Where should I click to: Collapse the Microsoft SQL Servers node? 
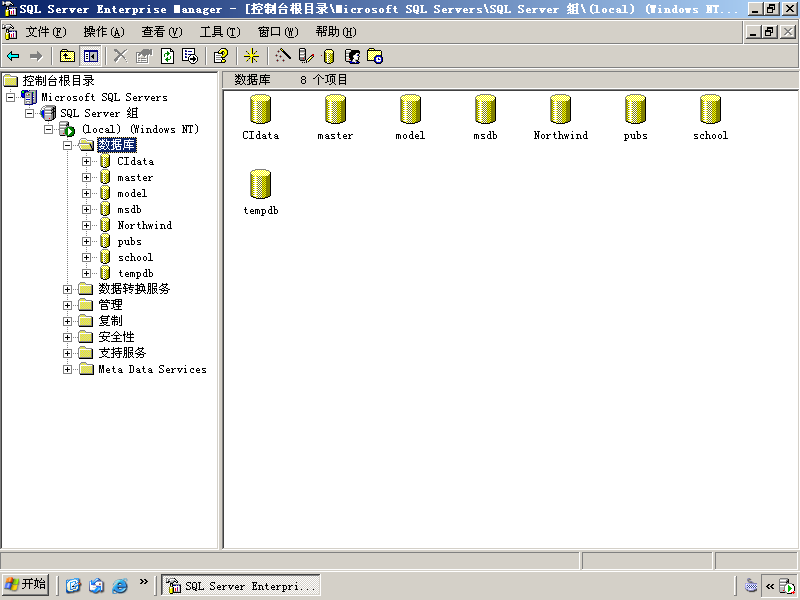[x=11, y=97]
